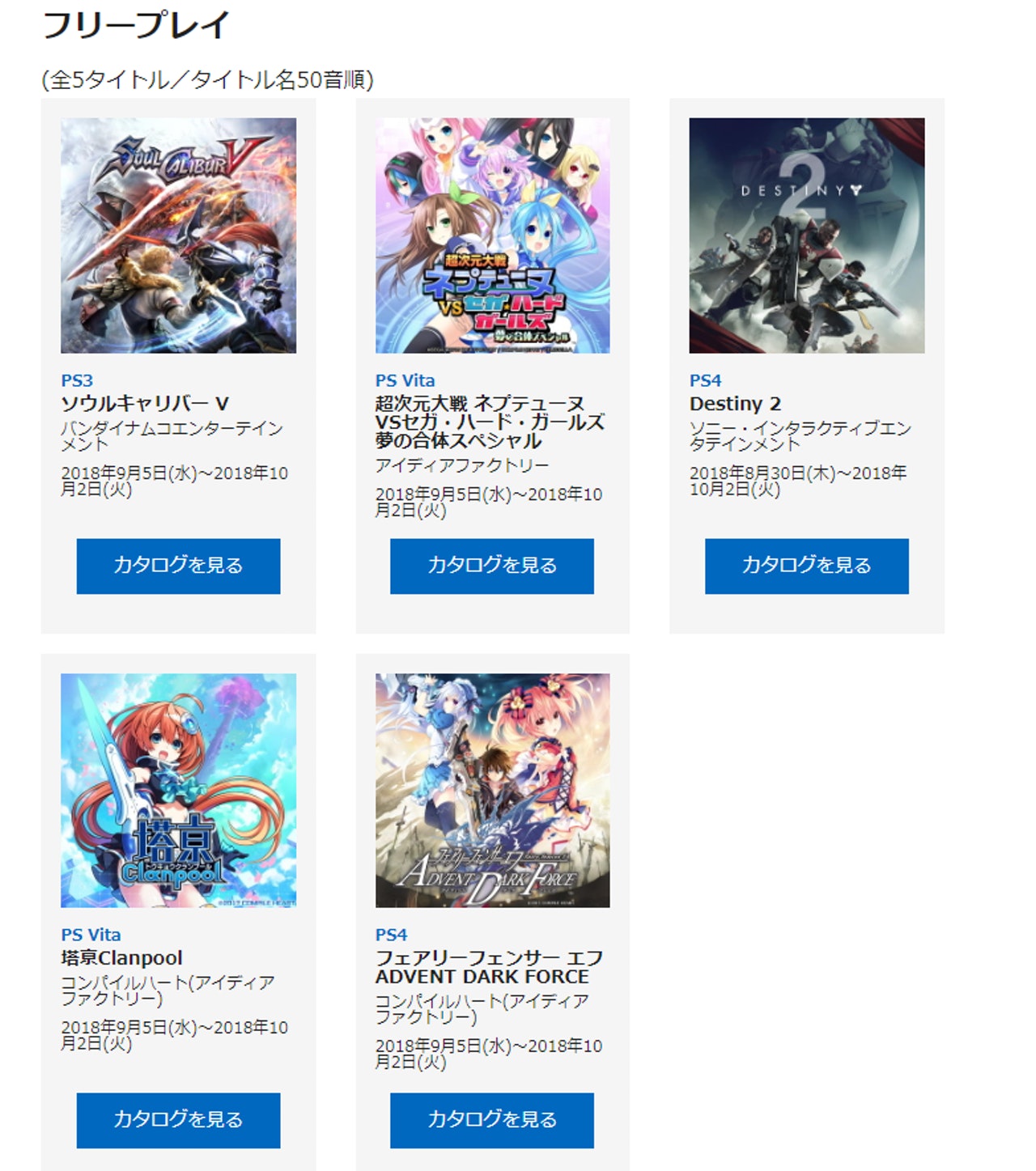Screen dimensions: 1036x1171
Task: Click the ソウルキャリバー V title text
Action: click(x=145, y=403)
